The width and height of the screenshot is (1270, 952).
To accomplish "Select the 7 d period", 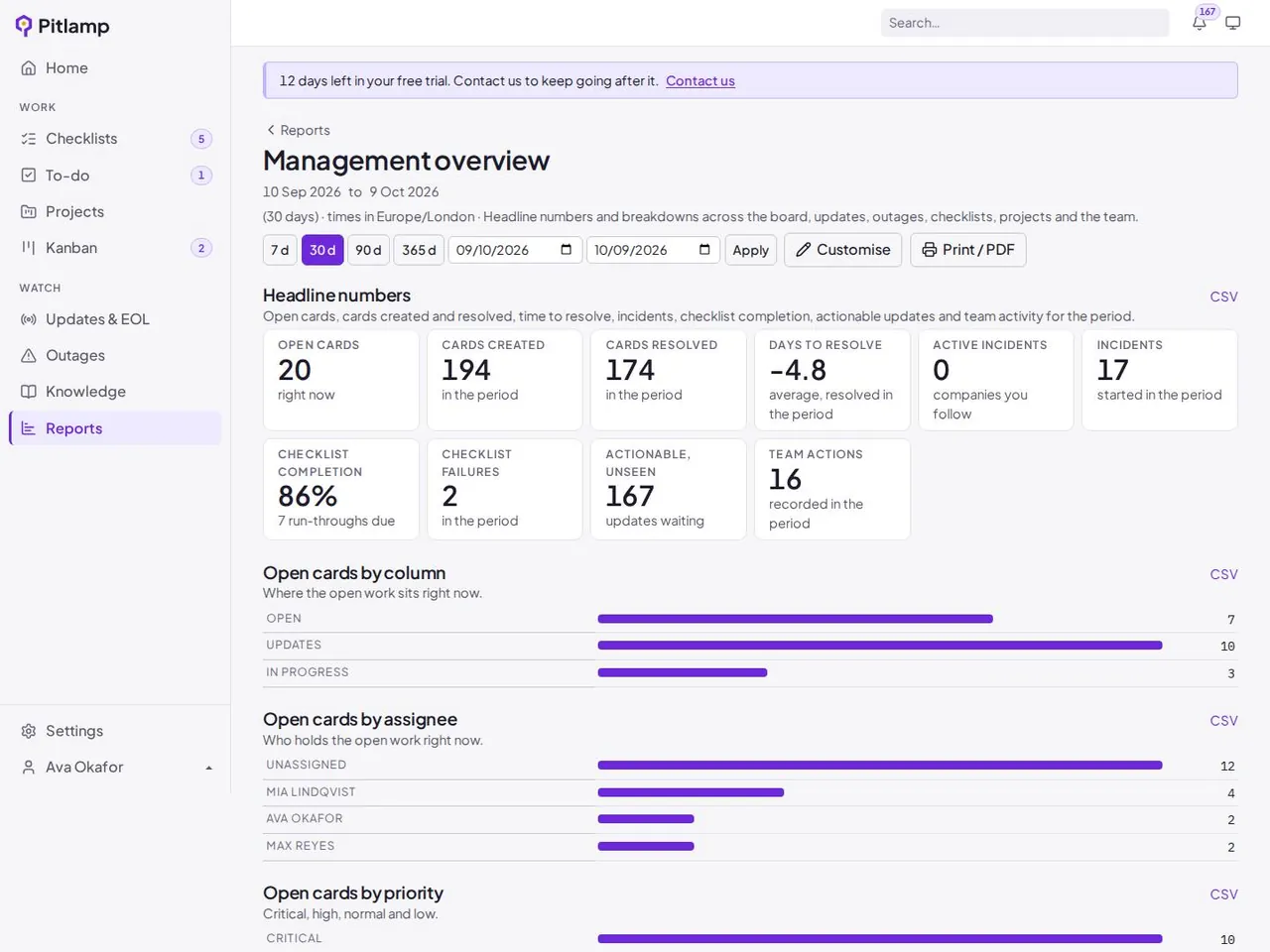I will pyautogui.click(x=280, y=250).
